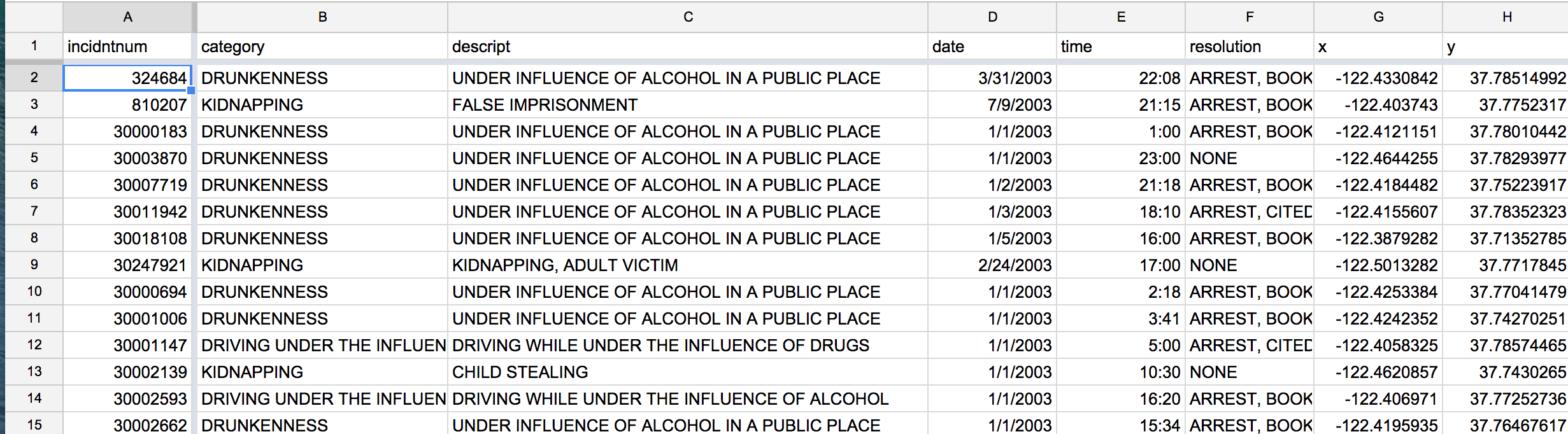Select row 9 header

click(34, 265)
